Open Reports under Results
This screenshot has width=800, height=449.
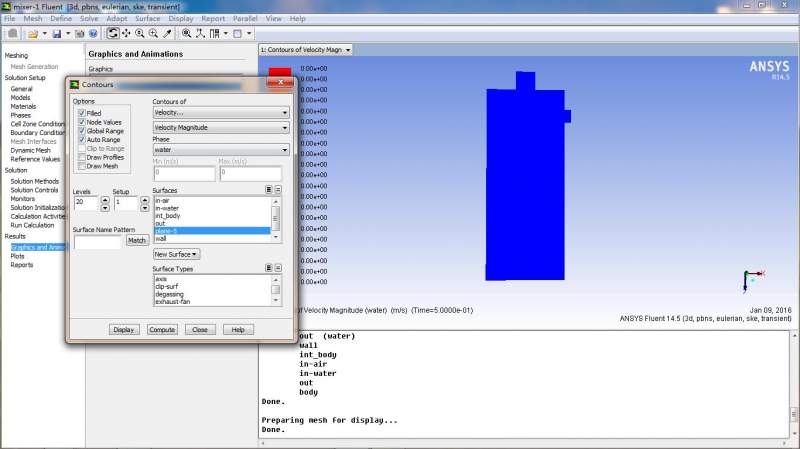[x=21, y=265]
